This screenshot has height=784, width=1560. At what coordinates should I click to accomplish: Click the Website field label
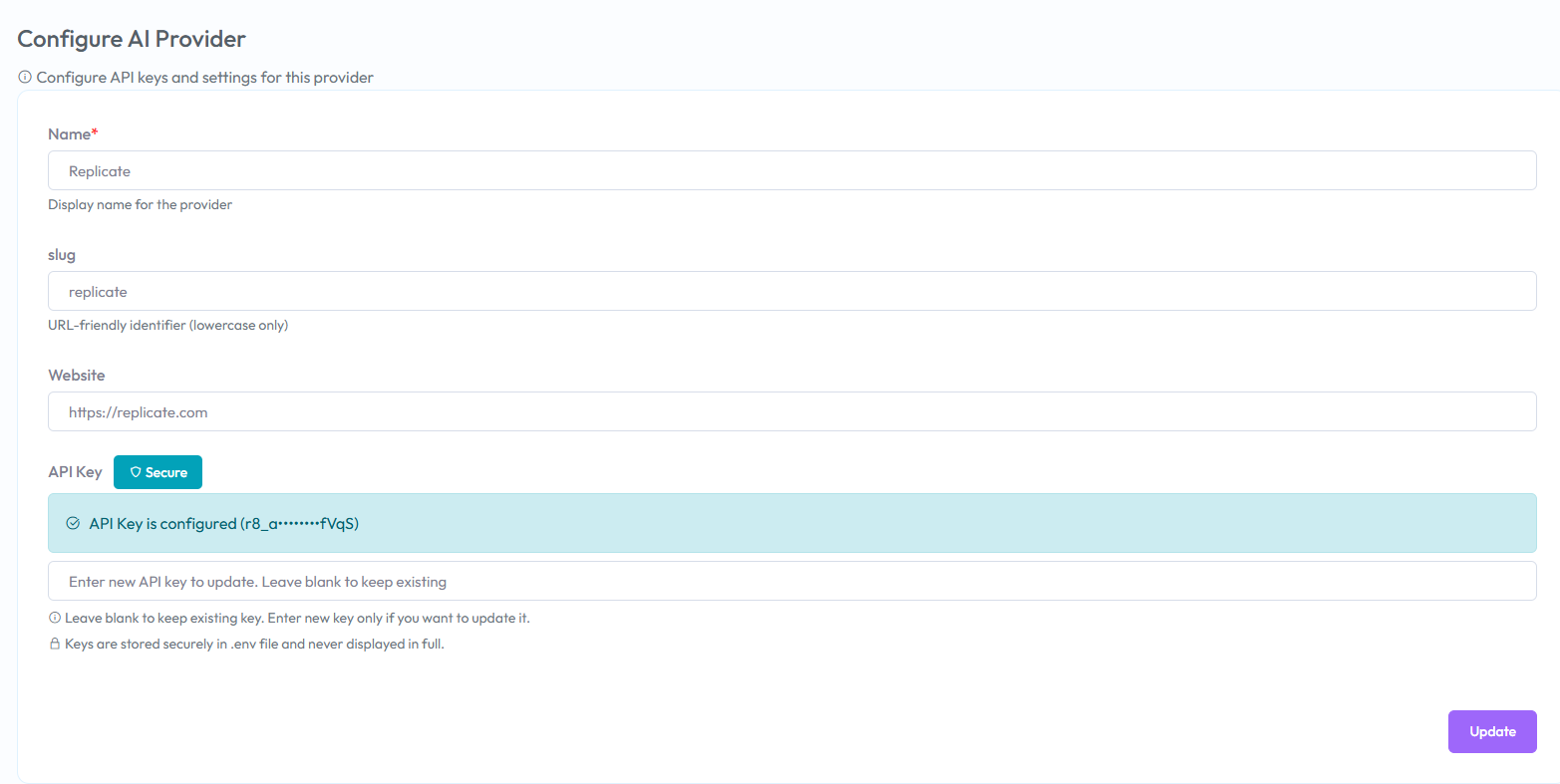[76, 376]
